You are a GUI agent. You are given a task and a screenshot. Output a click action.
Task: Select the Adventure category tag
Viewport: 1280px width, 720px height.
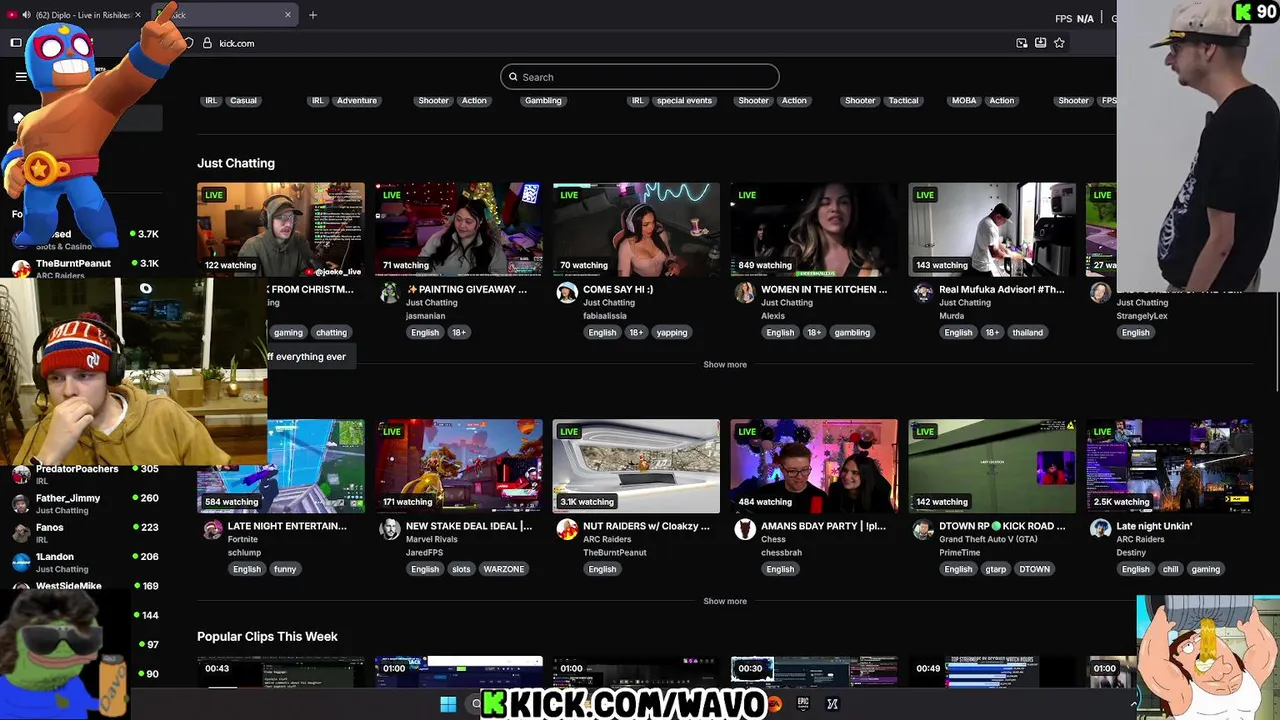coord(357,100)
